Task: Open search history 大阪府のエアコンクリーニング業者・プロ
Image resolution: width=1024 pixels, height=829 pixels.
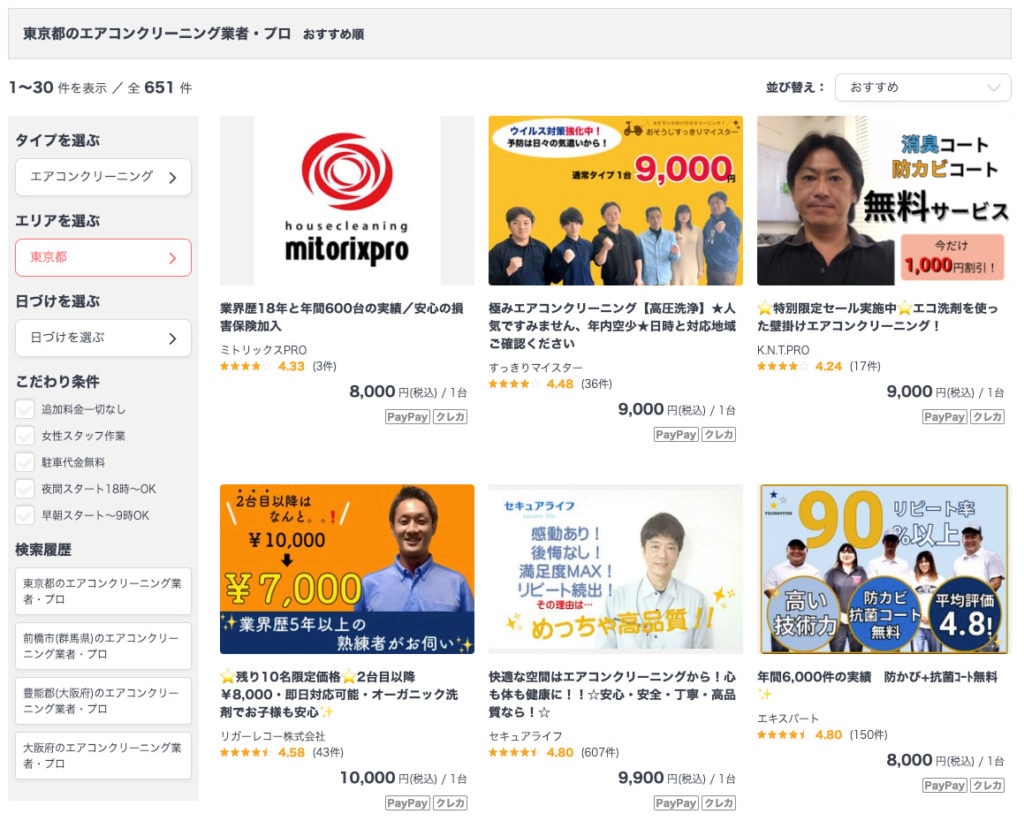Action: (x=103, y=756)
